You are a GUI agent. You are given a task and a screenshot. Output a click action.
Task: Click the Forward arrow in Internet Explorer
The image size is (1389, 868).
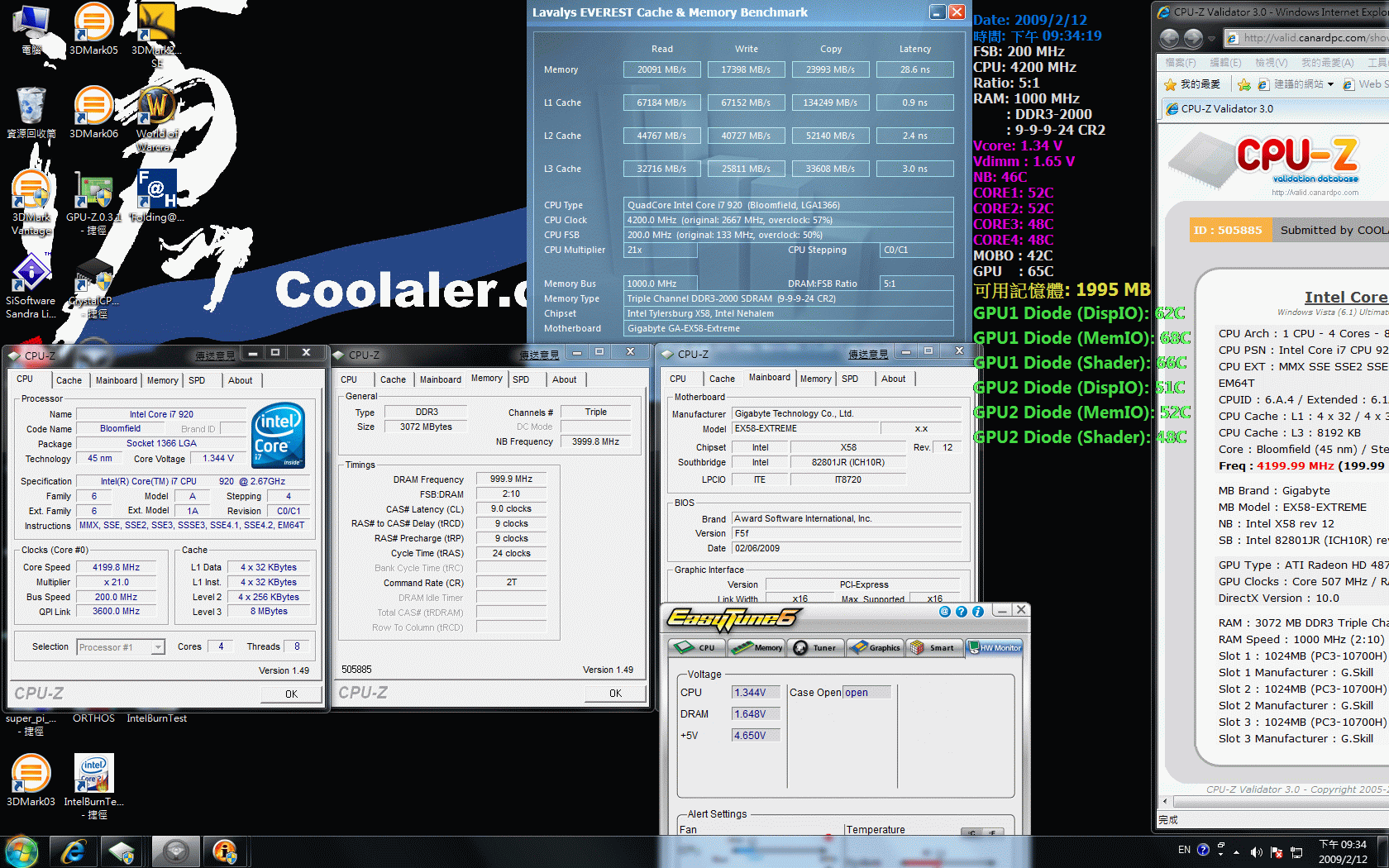point(1193,38)
